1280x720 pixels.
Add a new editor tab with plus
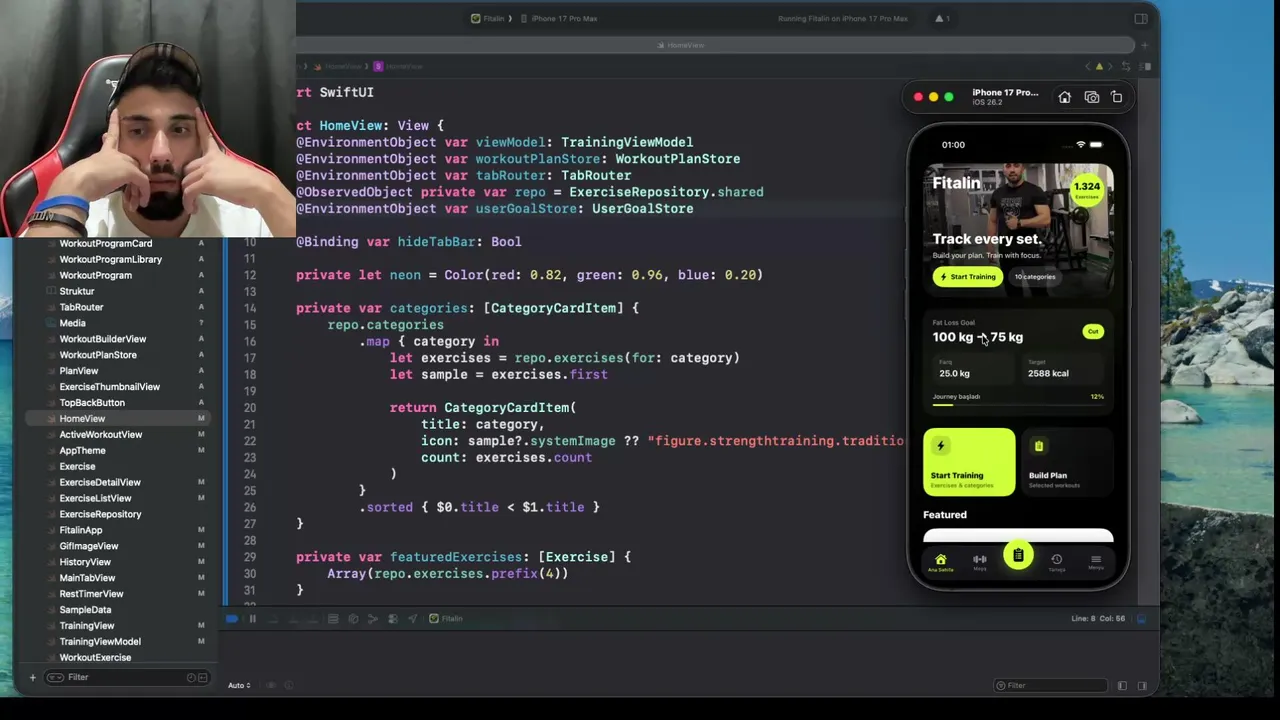click(x=1146, y=45)
